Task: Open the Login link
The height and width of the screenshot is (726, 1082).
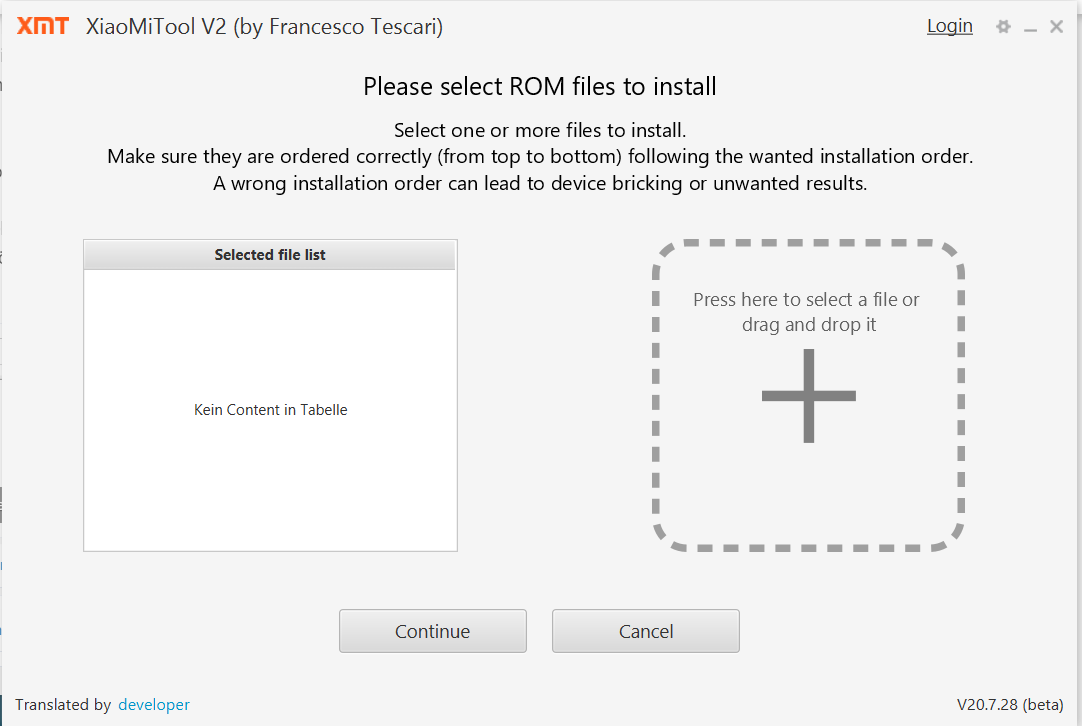Action: [x=949, y=26]
